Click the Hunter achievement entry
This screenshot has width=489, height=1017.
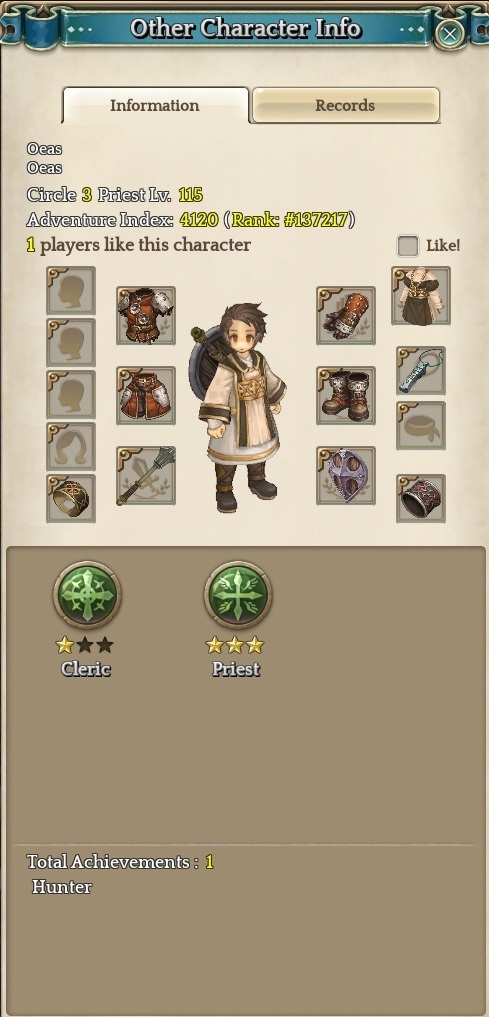tap(62, 887)
